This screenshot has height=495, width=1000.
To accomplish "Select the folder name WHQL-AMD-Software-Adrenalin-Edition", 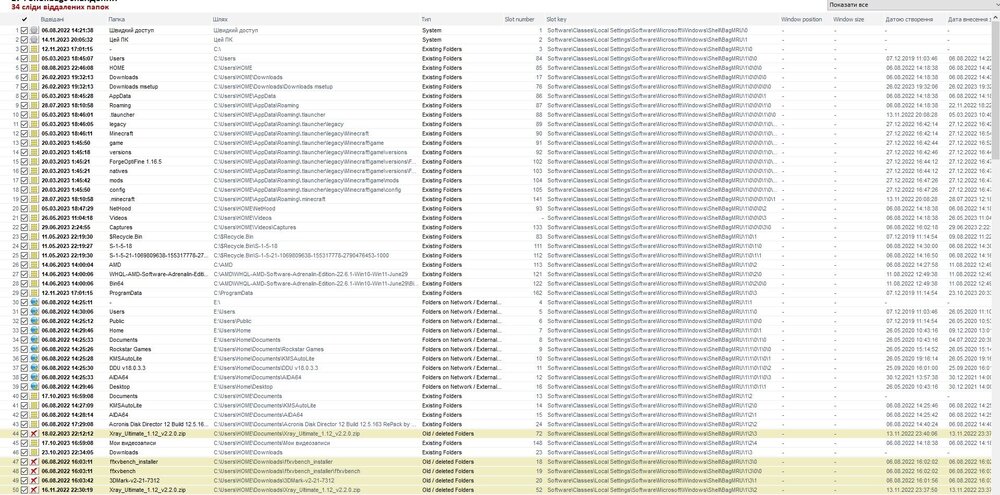I will [159, 274].
